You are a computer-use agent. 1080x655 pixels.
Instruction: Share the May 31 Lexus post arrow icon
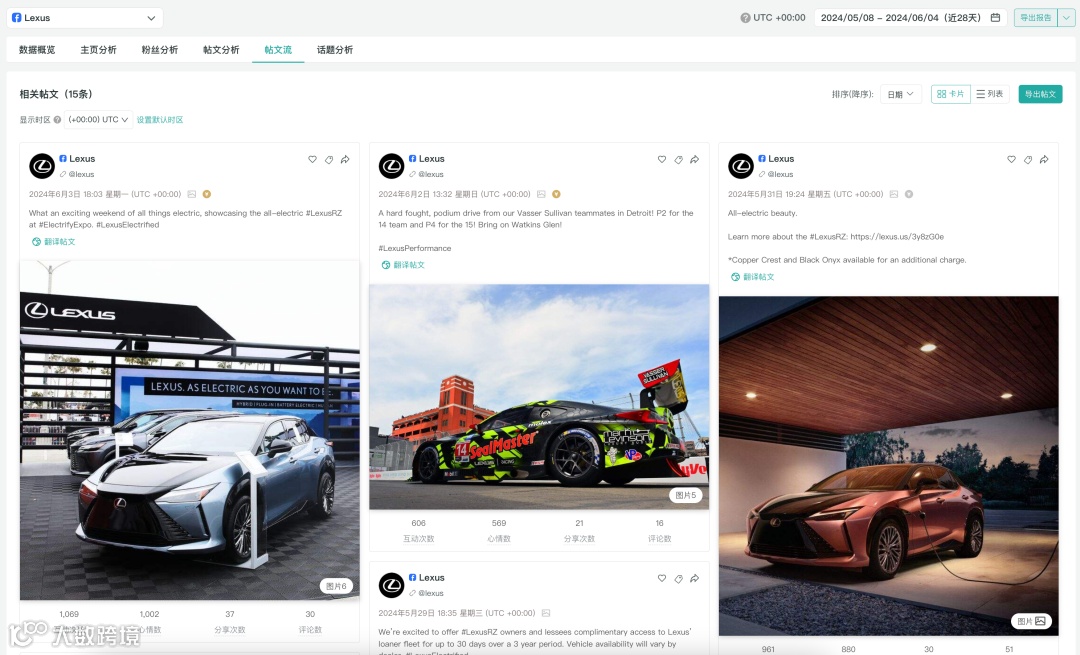point(1044,159)
